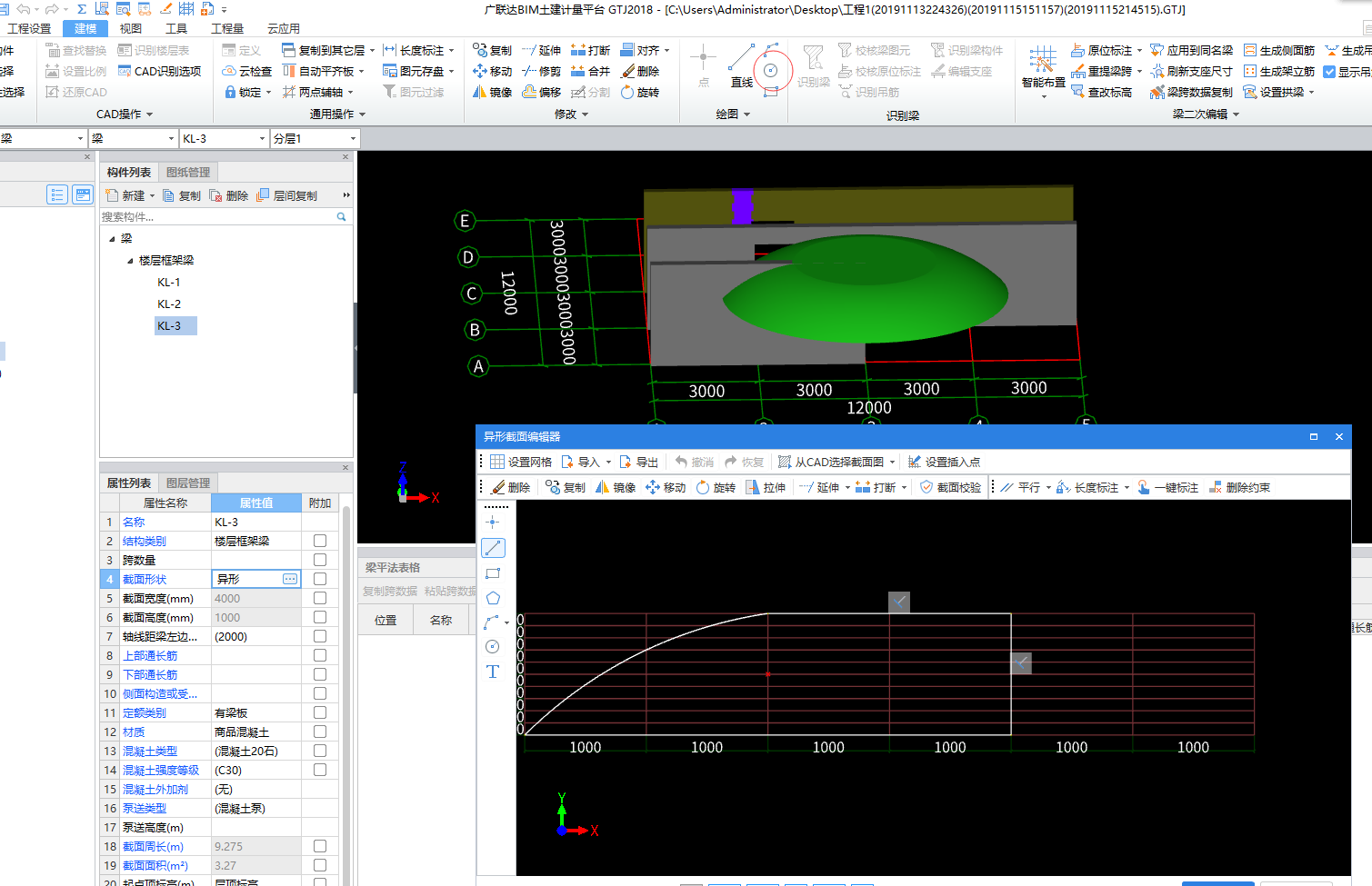This screenshot has height=886, width=1372.
Task: Click 应用到同名梁 apply to same-name beams
Action: (1191, 50)
